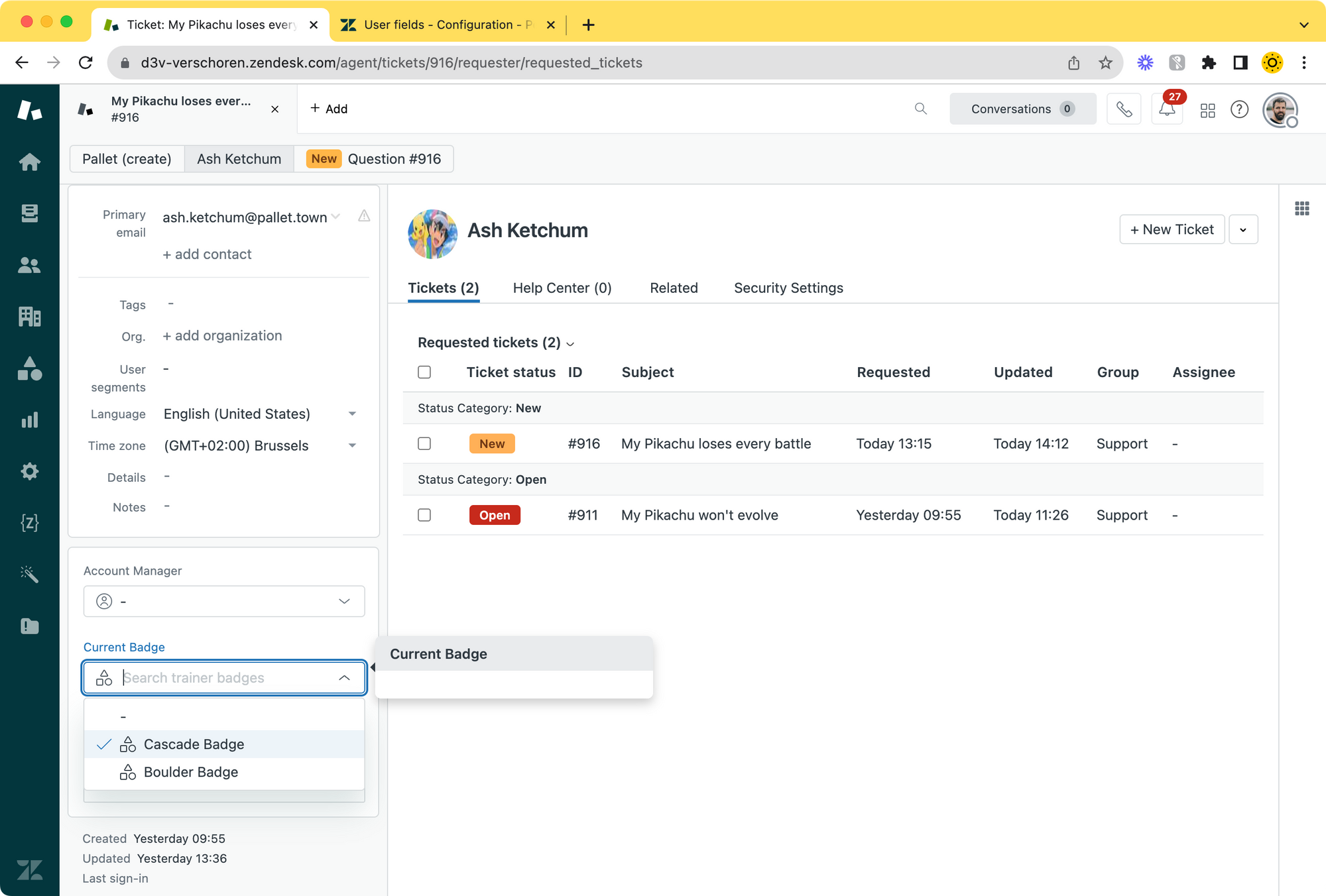Click the add organization link
The width and height of the screenshot is (1326, 896).
[222, 336]
